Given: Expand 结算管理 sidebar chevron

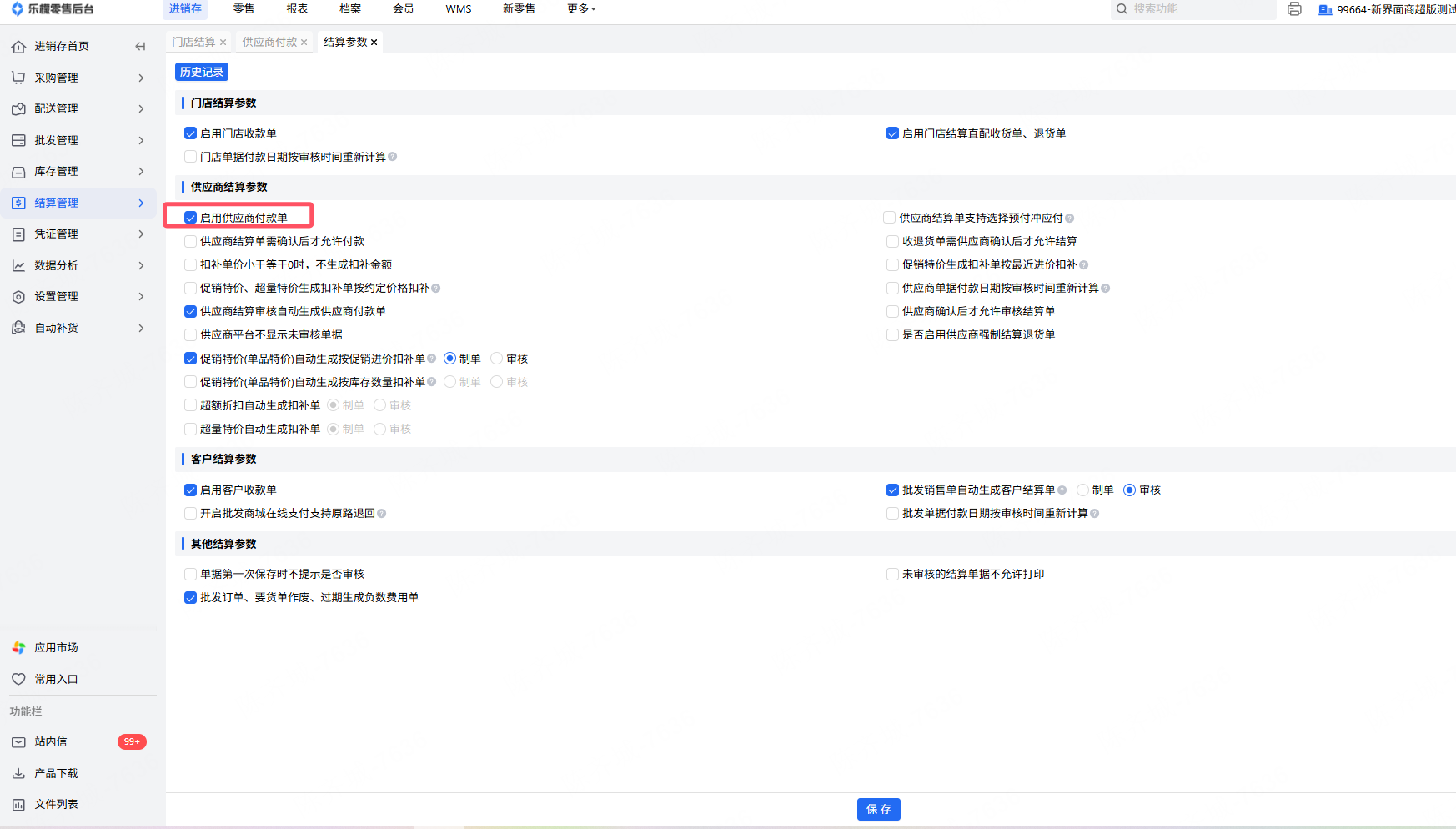Looking at the screenshot, I should tap(141, 203).
